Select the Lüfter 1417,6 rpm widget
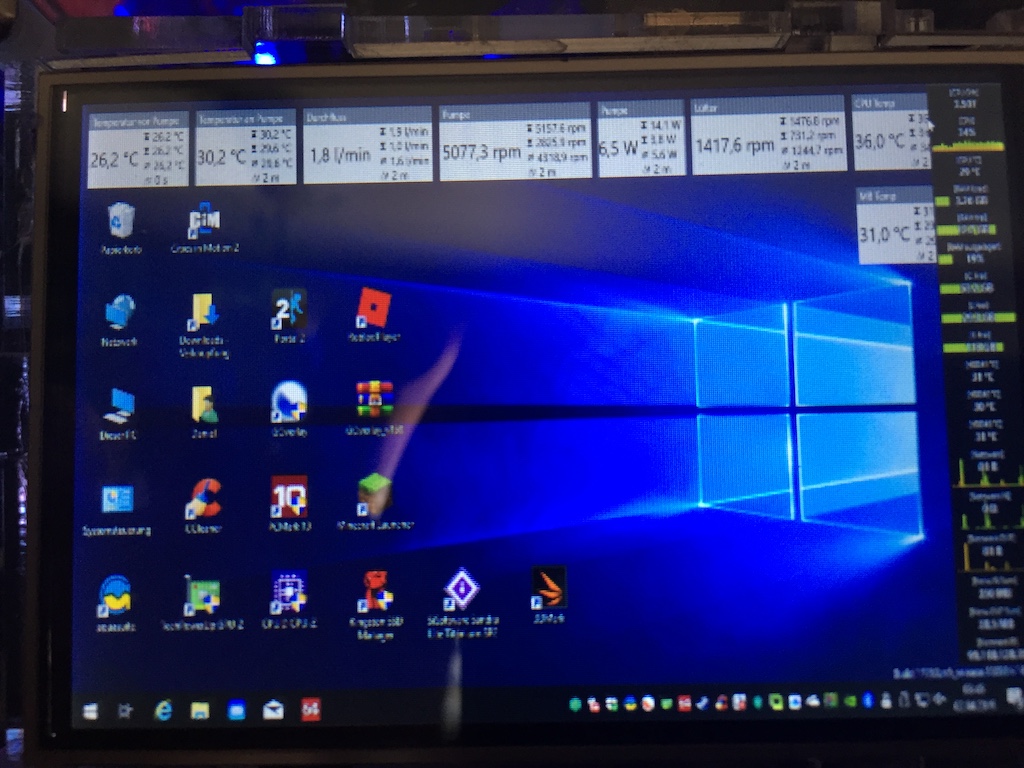 769,136
